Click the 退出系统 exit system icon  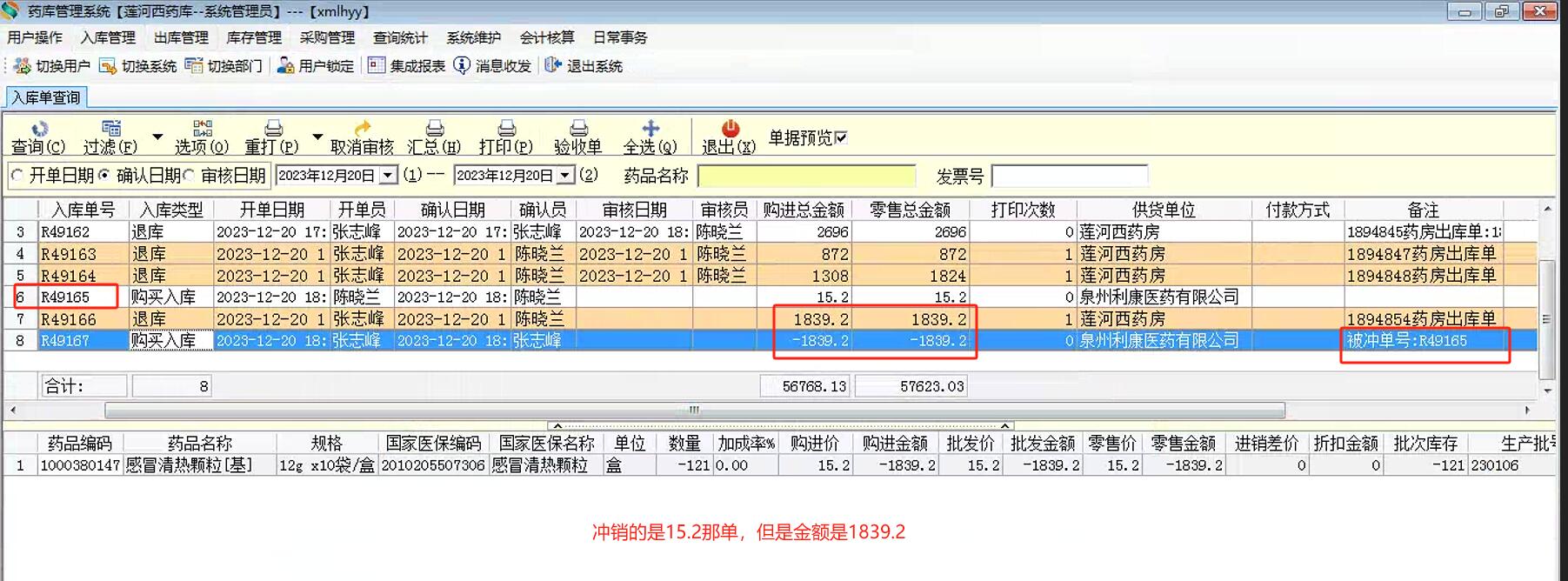pyautogui.click(x=552, y=66)
